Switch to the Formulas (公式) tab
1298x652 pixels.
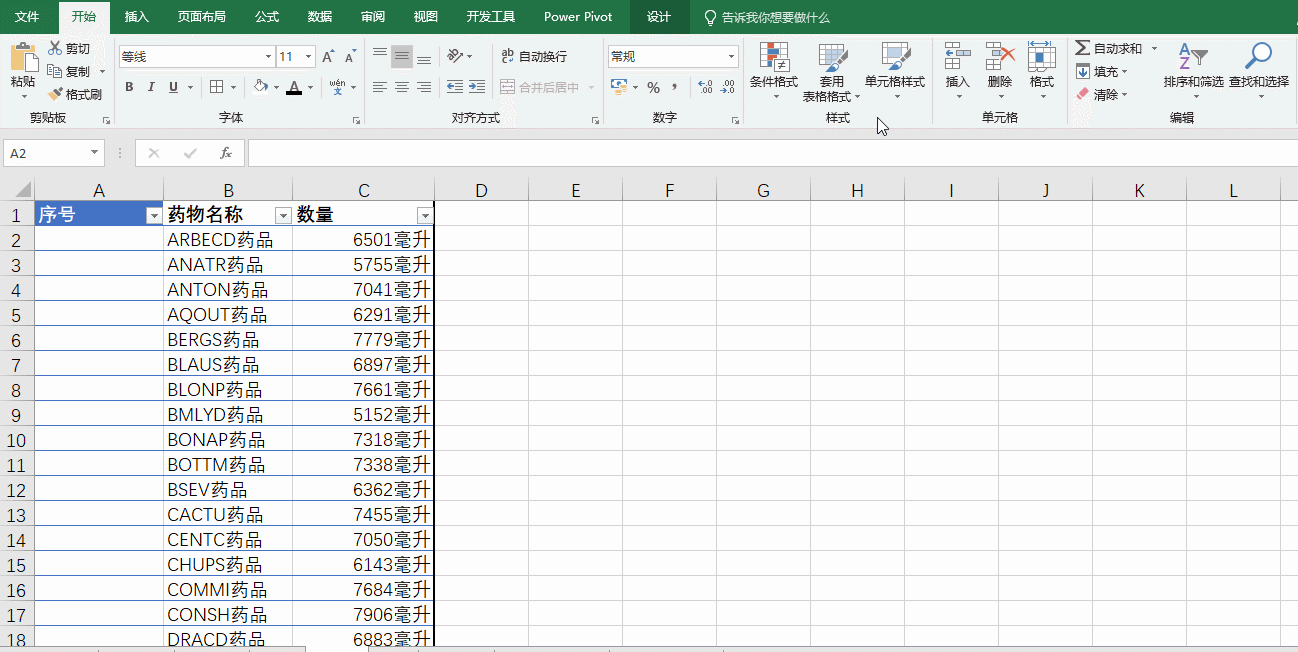point(267,17)
